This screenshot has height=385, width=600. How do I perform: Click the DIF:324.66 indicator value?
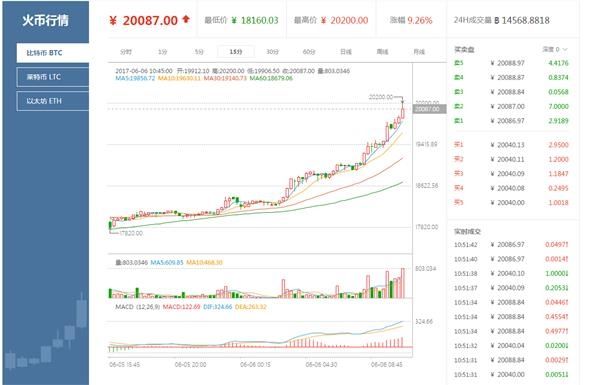coord(217,307)
